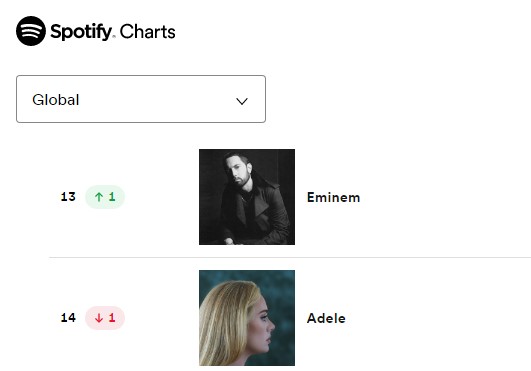Expand the chevron arrow in region selector
531x371 pixels.
tap(242, 101)
